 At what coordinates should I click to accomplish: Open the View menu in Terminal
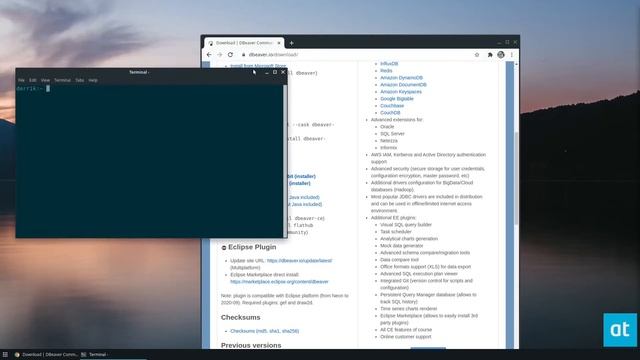coord(45,80)
